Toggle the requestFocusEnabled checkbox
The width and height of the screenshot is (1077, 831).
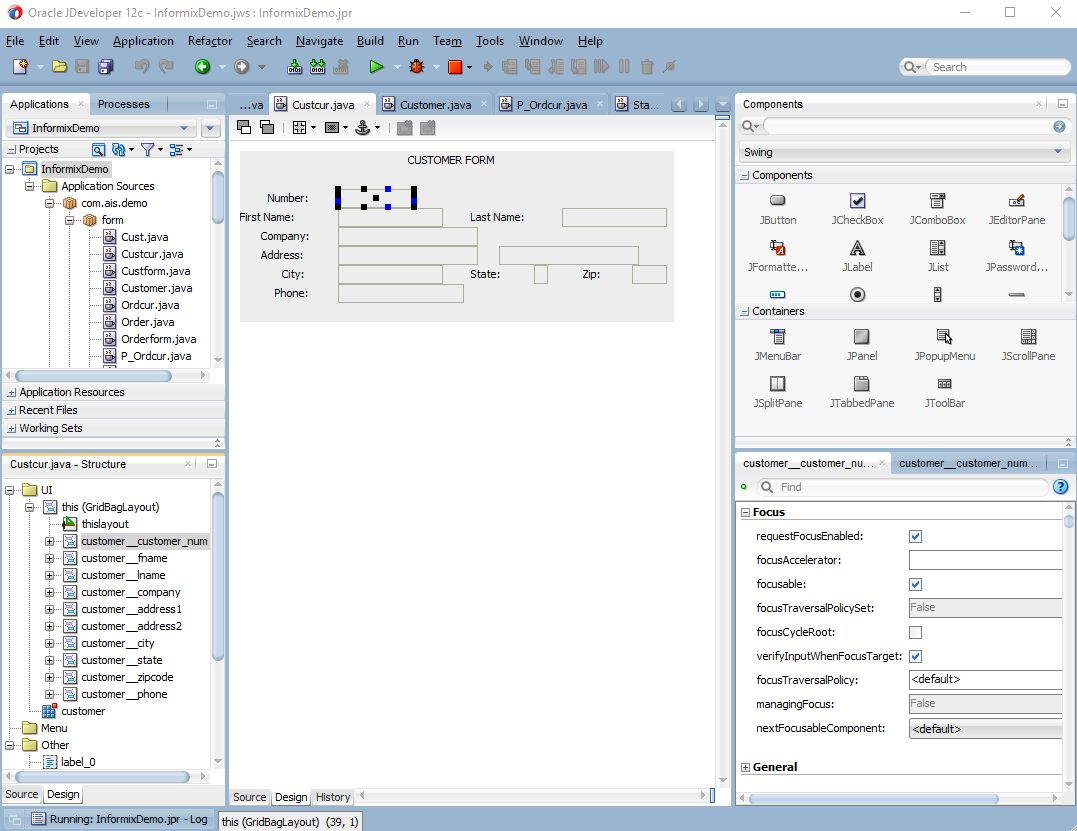click(915, 536)
